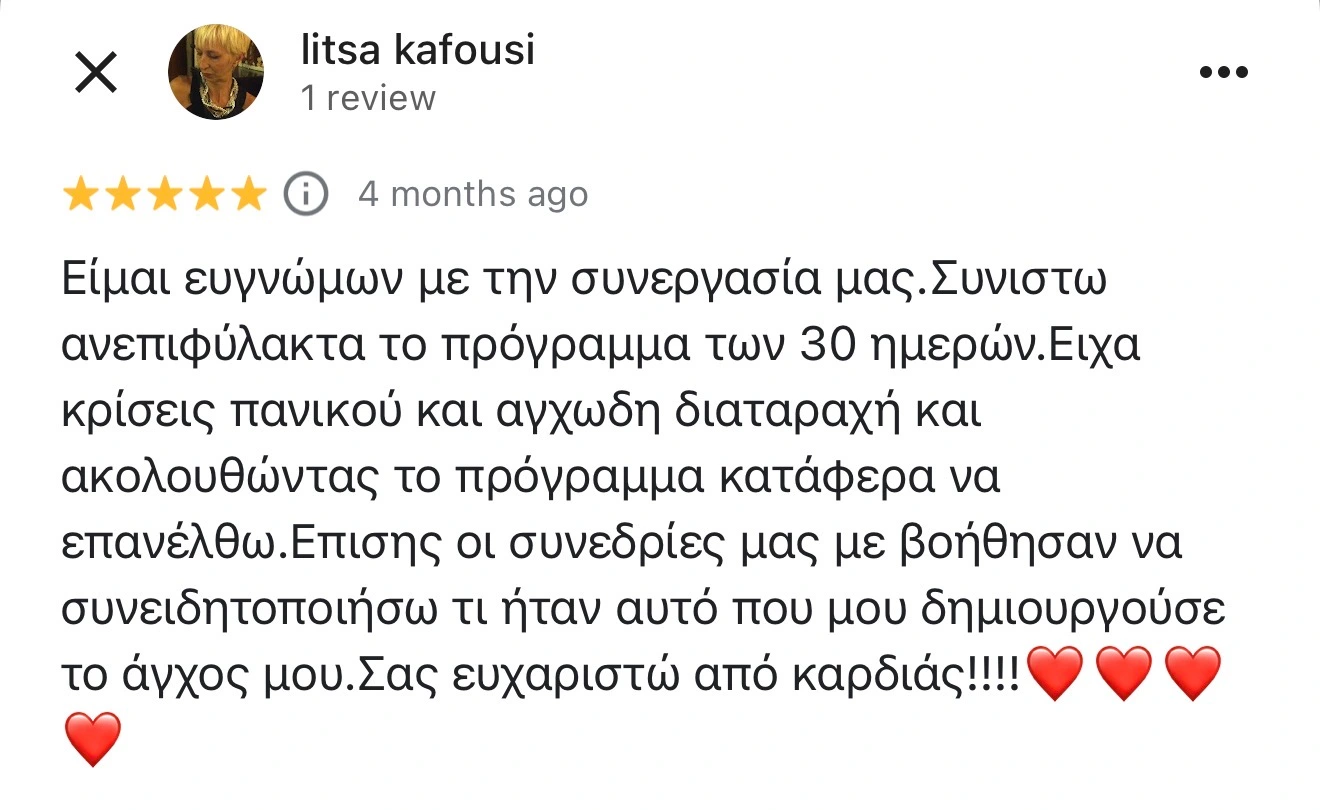Click the second yellow rating star
This screenshot has height=810, width=1320.
pyautogui.click(x=122, y=195)
